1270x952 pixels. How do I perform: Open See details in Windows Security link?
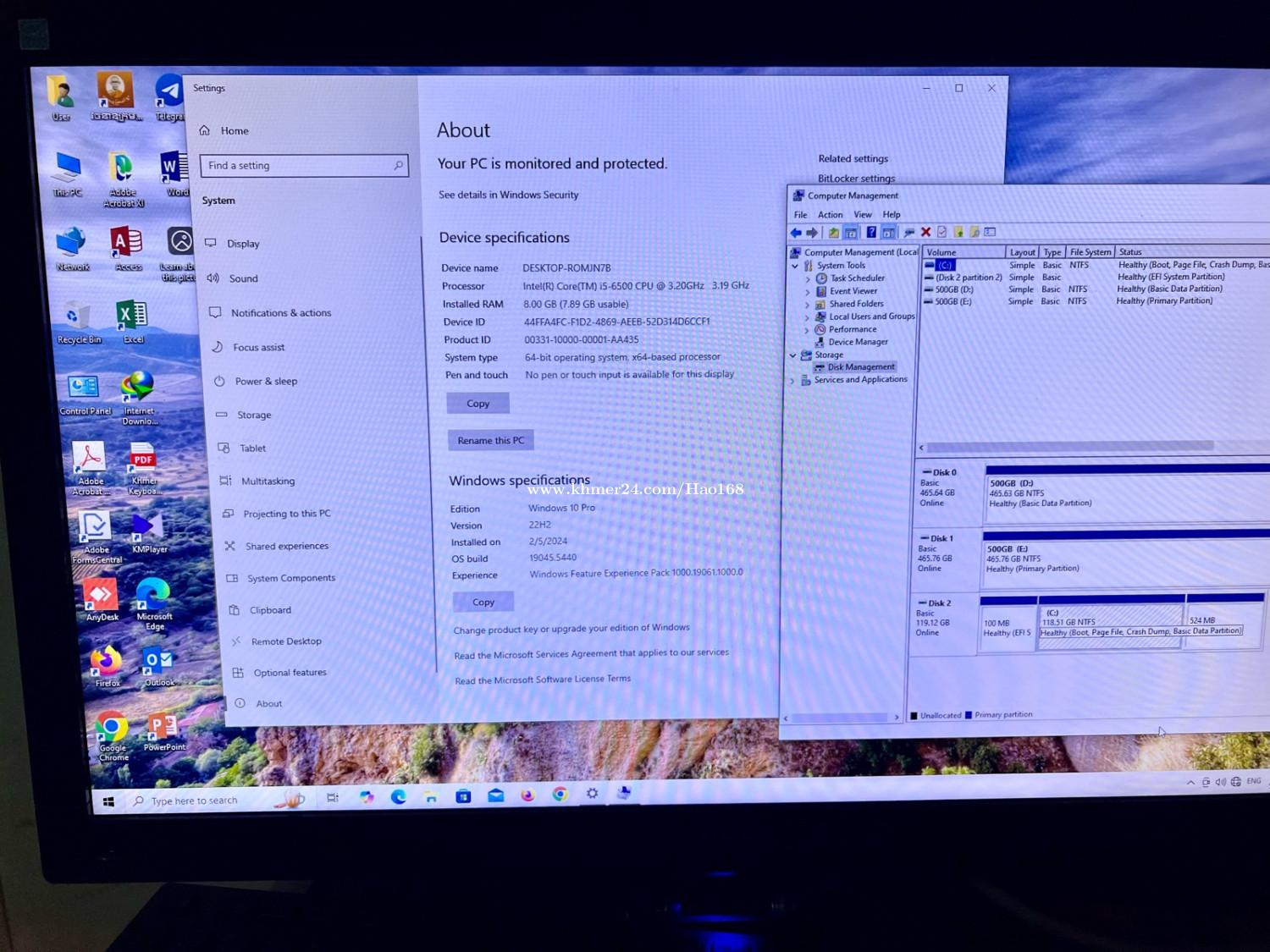pos(508,195)
